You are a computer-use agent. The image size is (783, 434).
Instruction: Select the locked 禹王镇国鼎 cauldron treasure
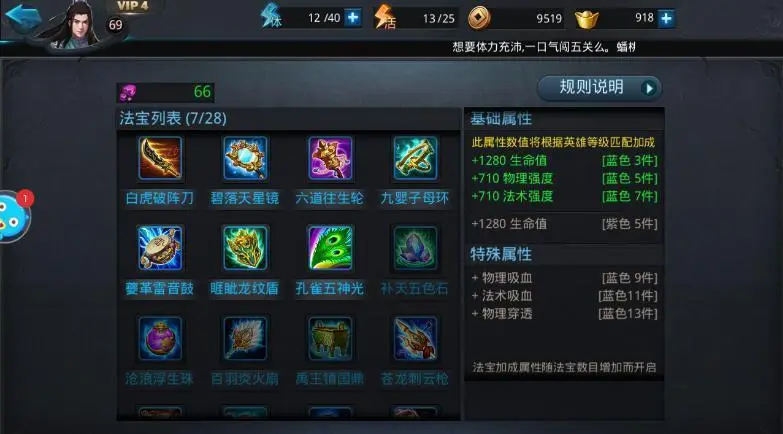click(x=330, y=338)
